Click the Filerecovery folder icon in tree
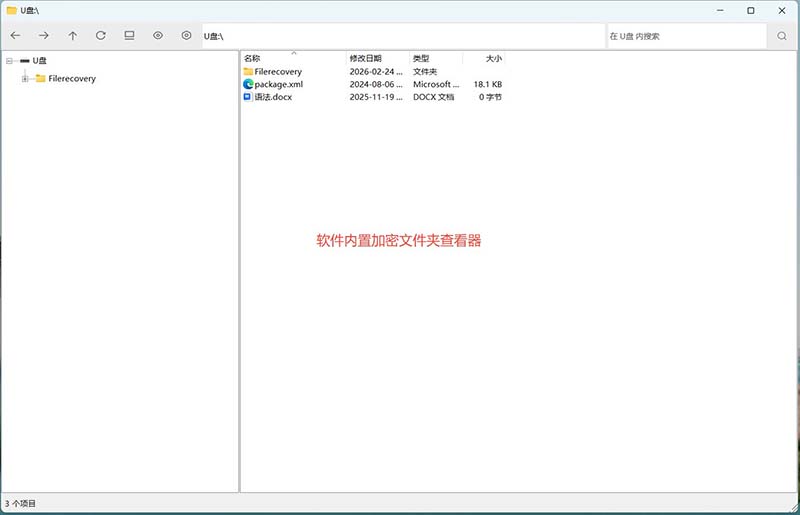This screenshot has height=515, width=800. click(41, 79)
